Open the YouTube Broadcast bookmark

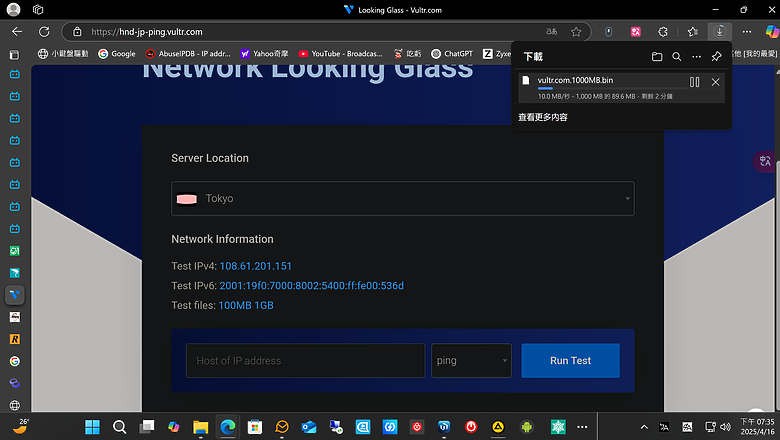[x=340, y=54]
